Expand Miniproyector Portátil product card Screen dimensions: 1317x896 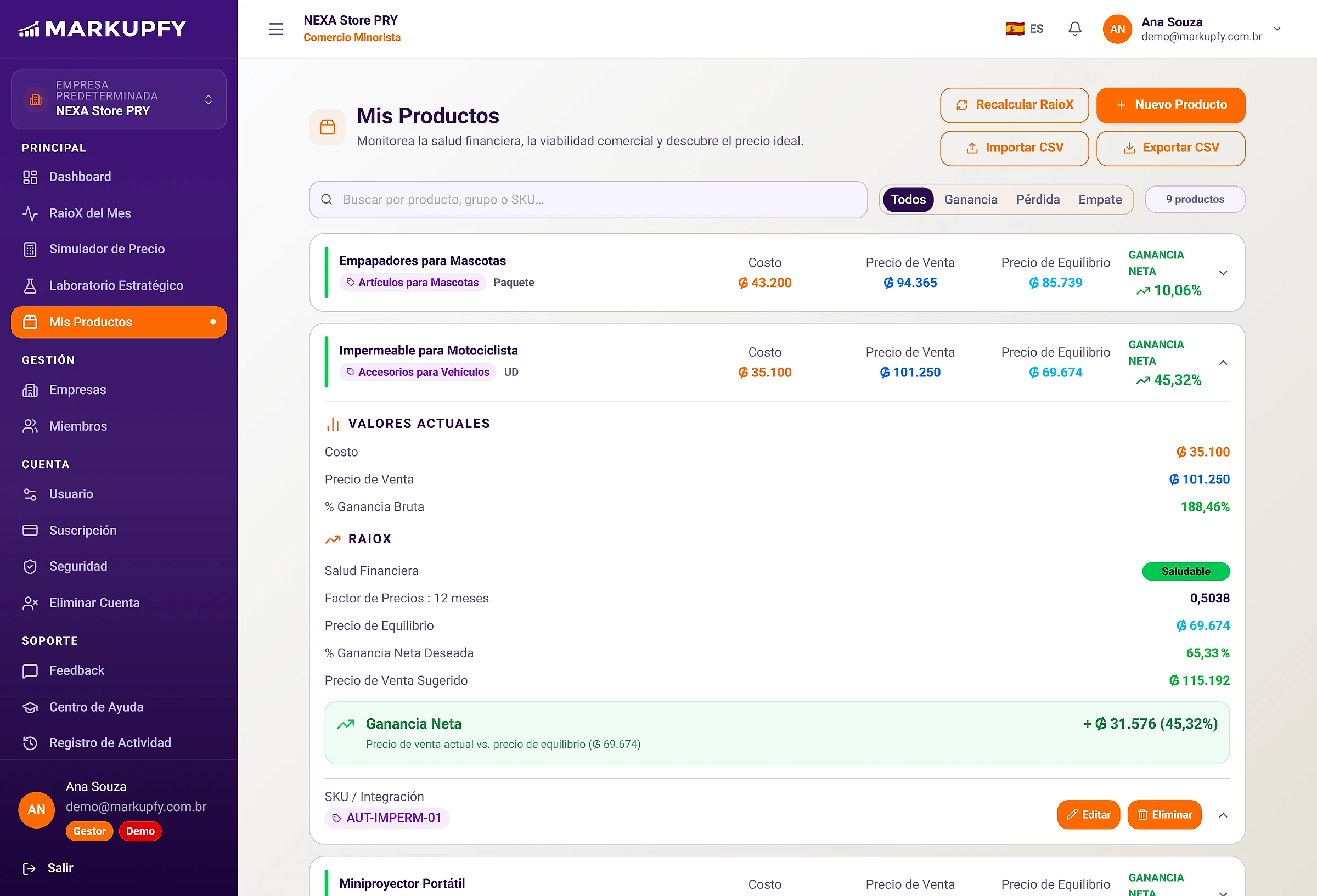(x=1223, y=893)
